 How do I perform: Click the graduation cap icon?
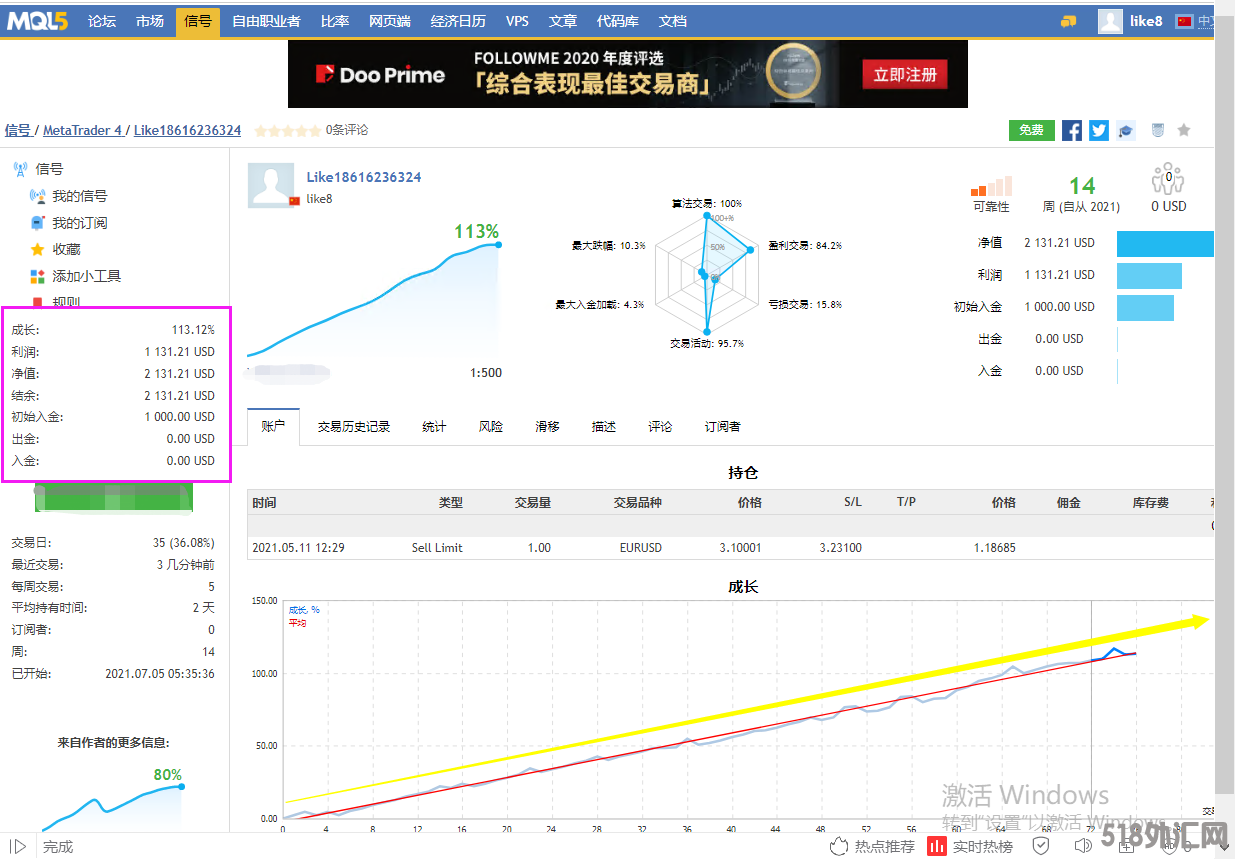click(x=1126, y=130)
